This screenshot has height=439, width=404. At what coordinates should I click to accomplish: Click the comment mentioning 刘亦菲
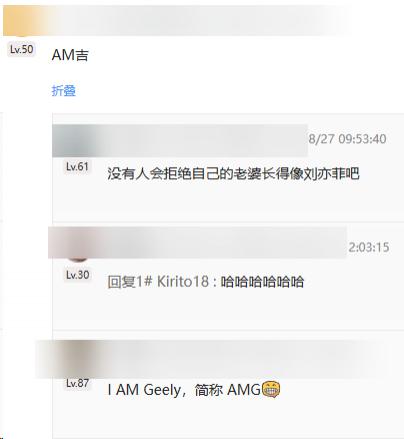233,174
